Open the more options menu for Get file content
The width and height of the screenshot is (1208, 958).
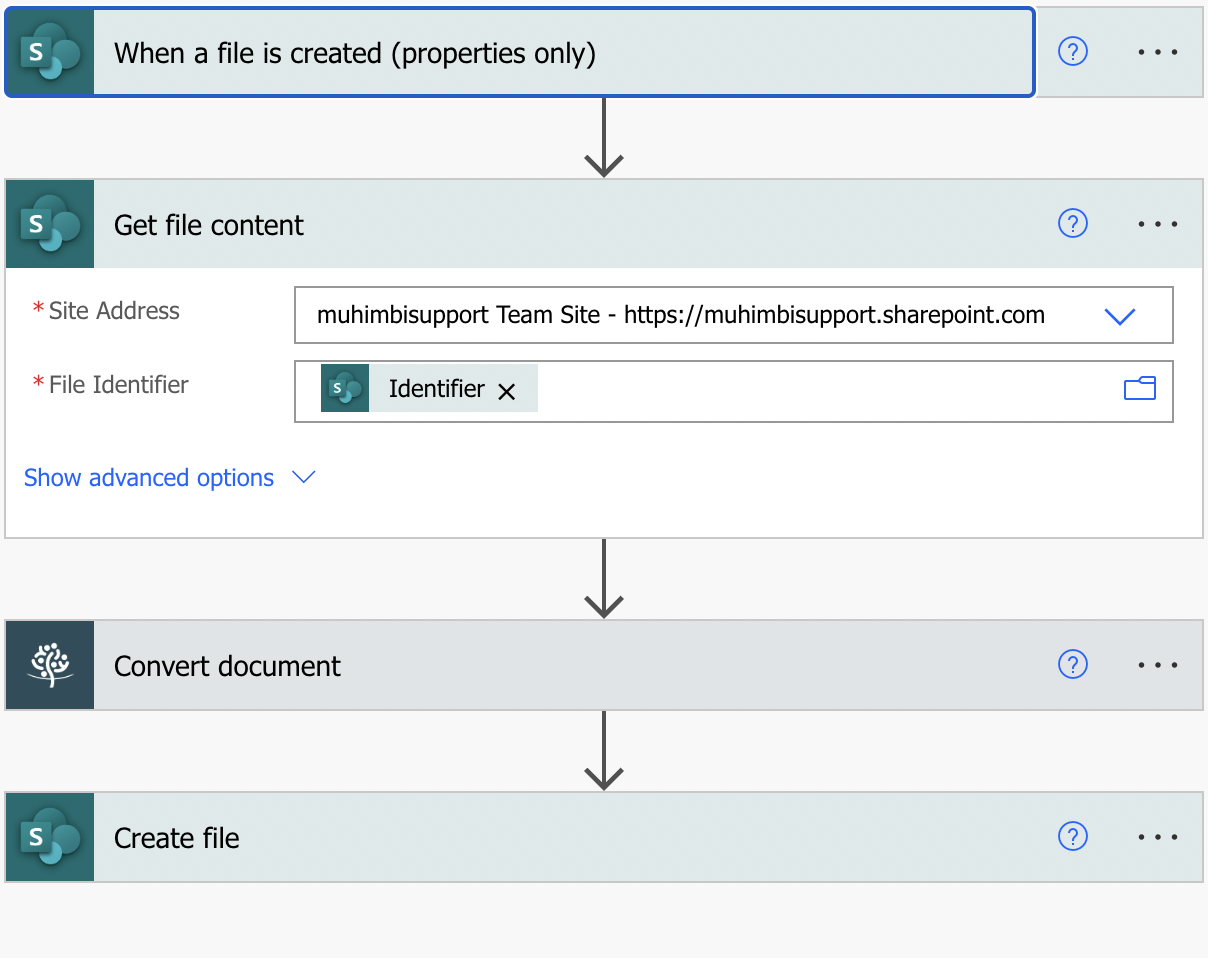click(x=1158, y=224)
